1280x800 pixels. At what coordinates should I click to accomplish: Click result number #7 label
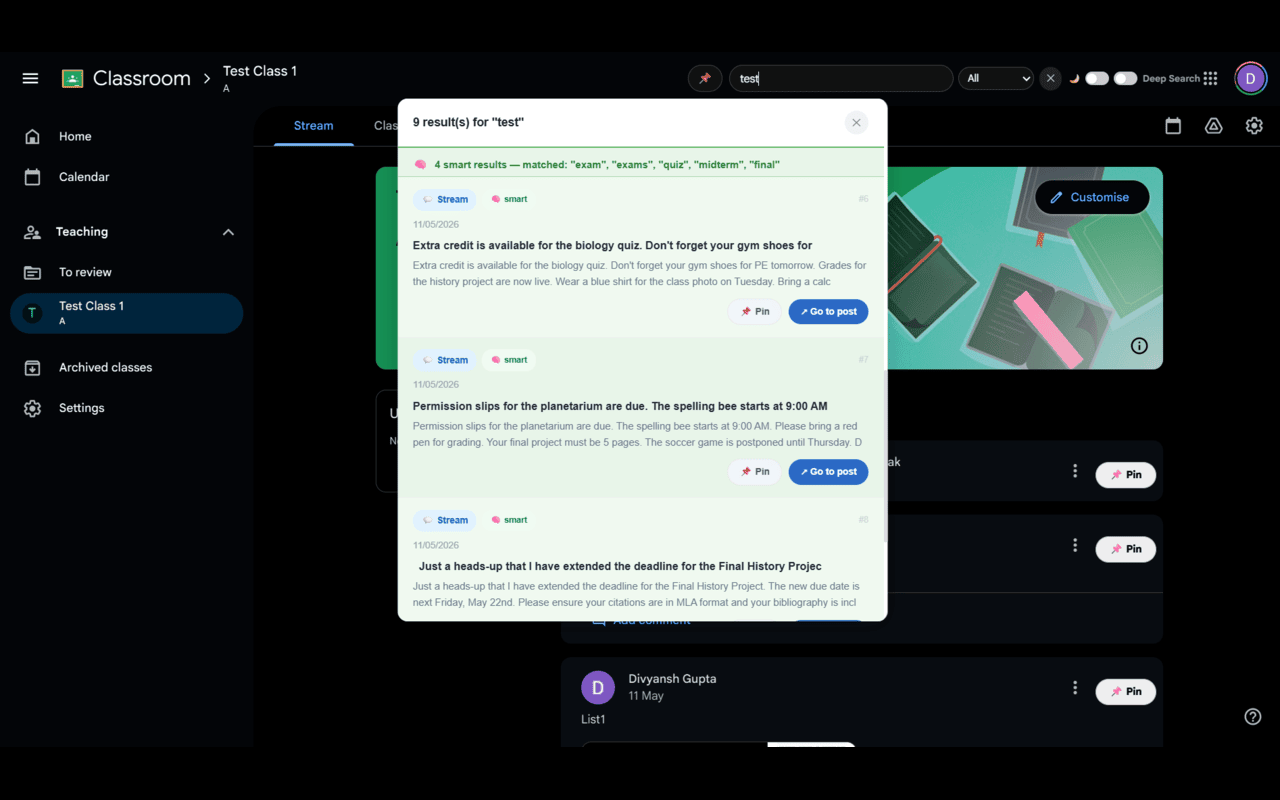(x=863, y=360)
